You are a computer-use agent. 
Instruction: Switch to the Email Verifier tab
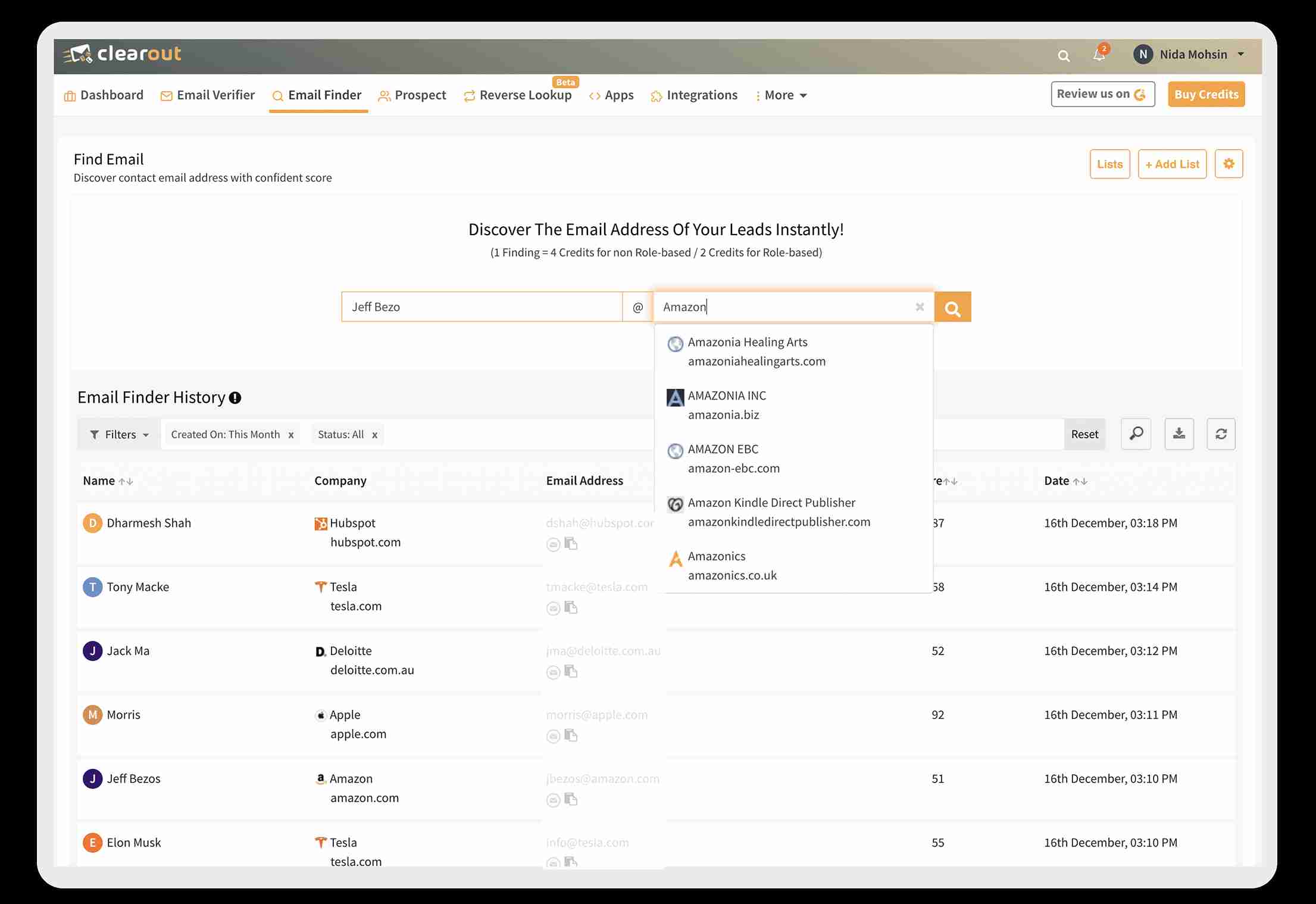208,95
